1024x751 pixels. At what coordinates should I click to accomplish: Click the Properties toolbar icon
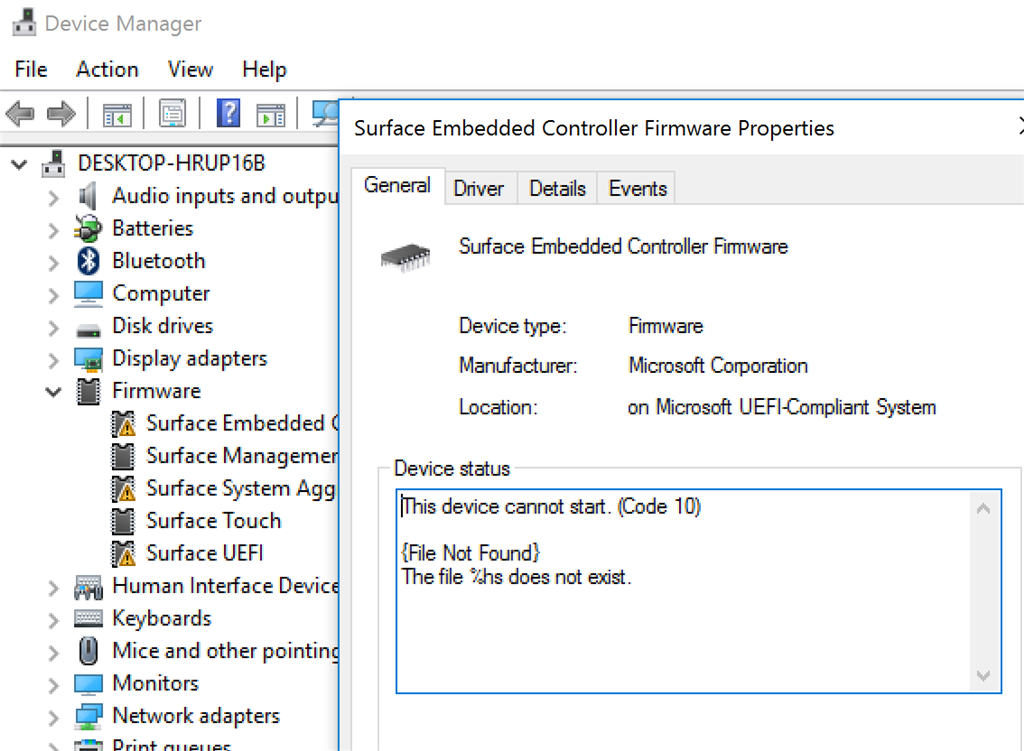click(x=173, y=114)
